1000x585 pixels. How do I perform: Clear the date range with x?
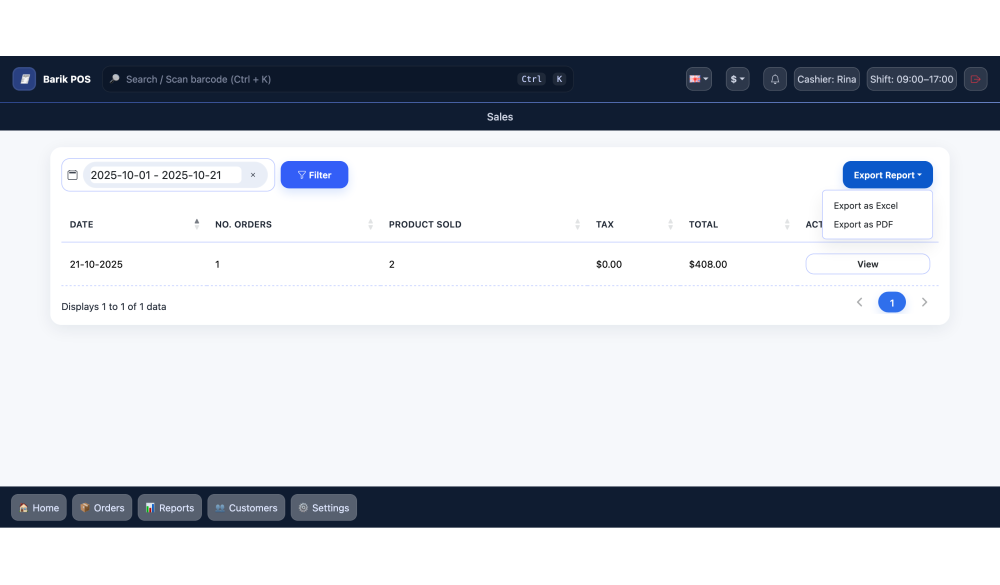pyautogui.click(x=253, y=175)
